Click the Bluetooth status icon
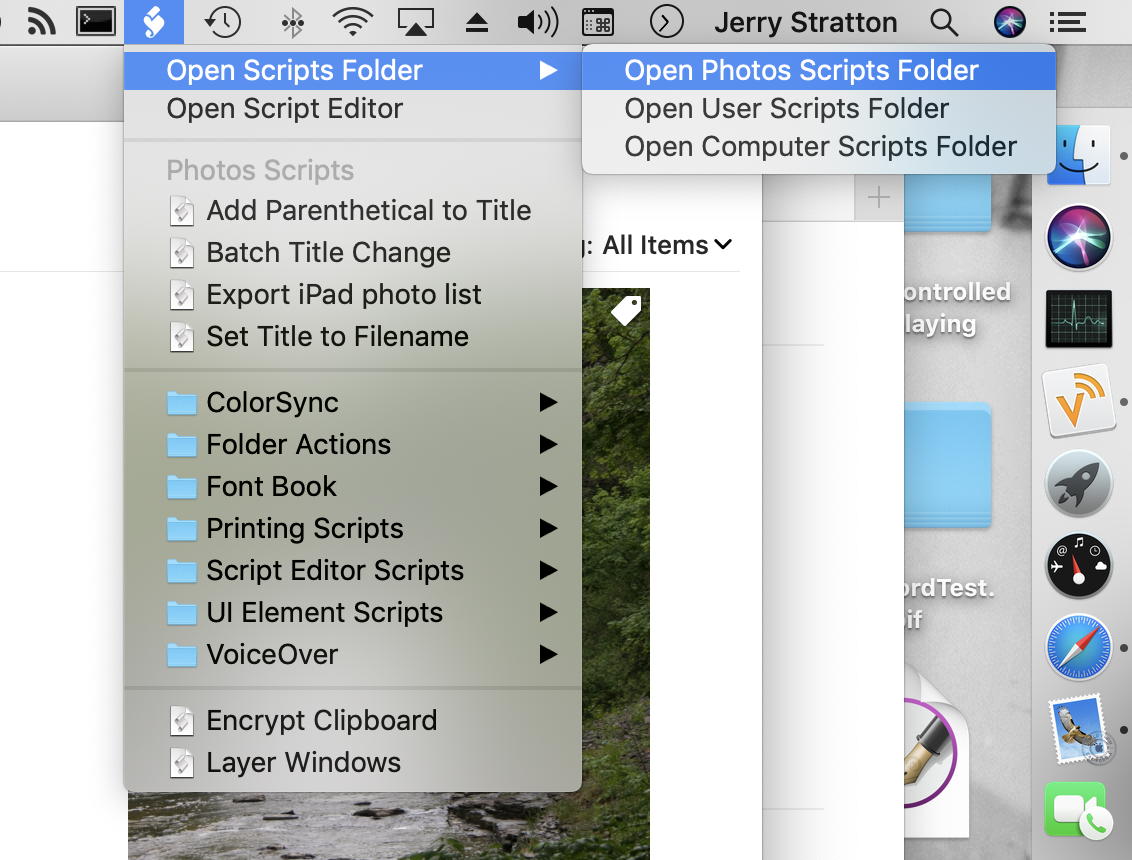Image resolution: width=1132 pixels, height=860 pixels. (292, 21)
